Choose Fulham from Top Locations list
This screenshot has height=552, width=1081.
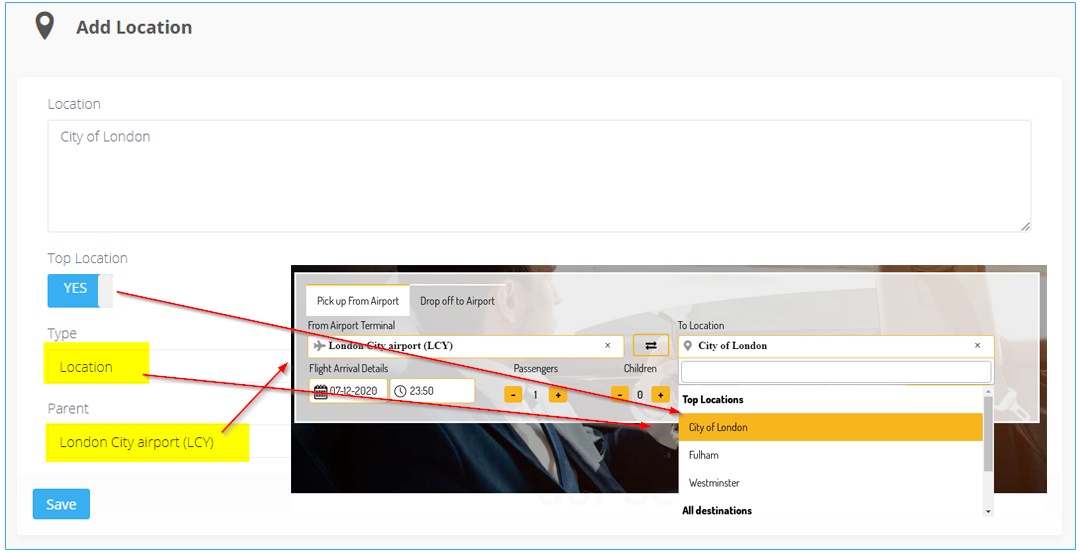(x=704, y=455)
